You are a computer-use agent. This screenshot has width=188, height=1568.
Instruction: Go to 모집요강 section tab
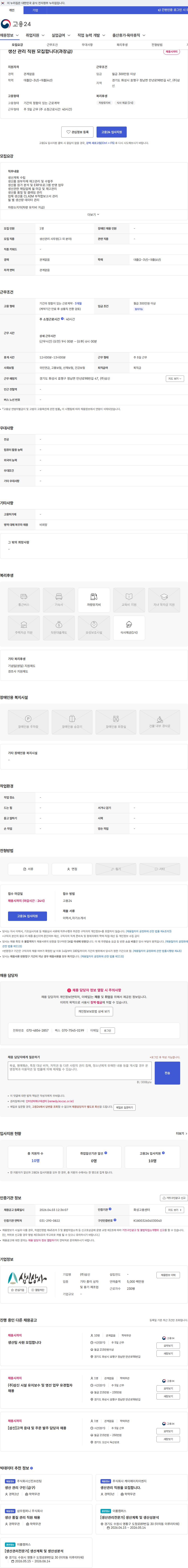pos(17,44)
